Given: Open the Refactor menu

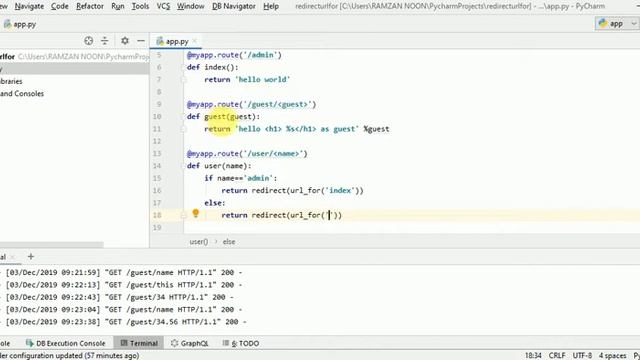Looking at the screenshot, I should 90,6.
